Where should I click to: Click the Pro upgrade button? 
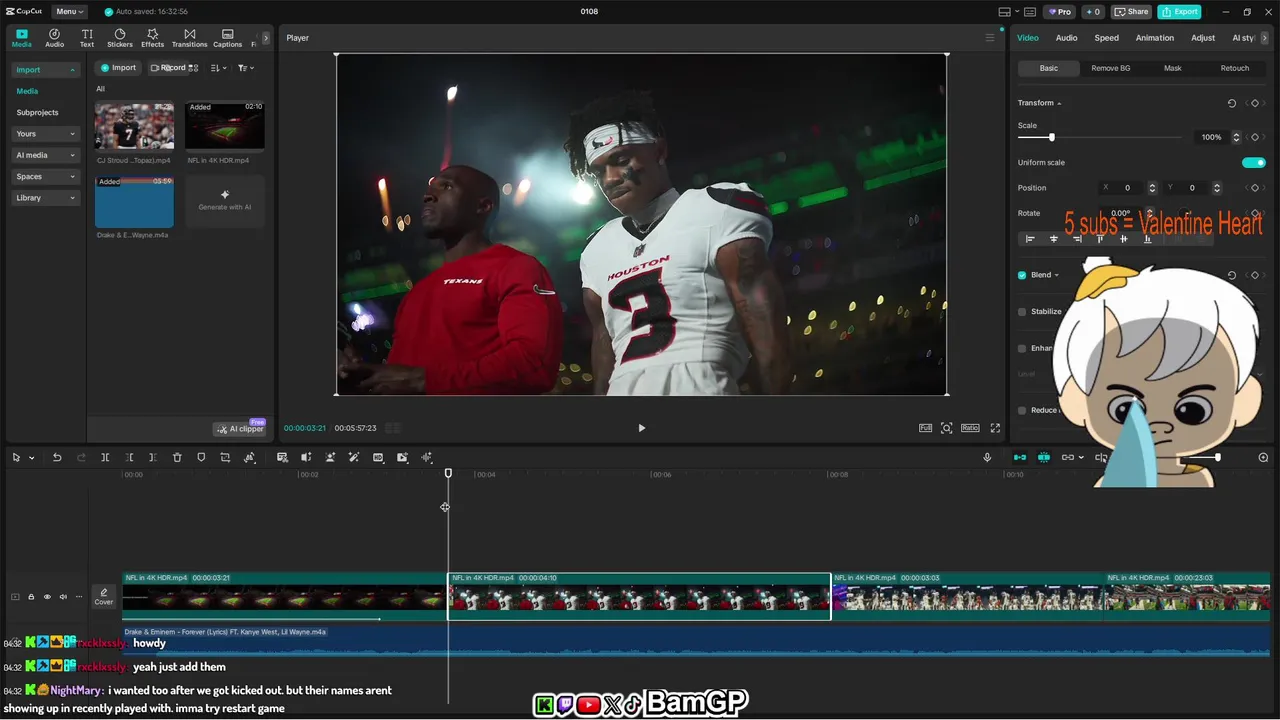[1059, 12]
